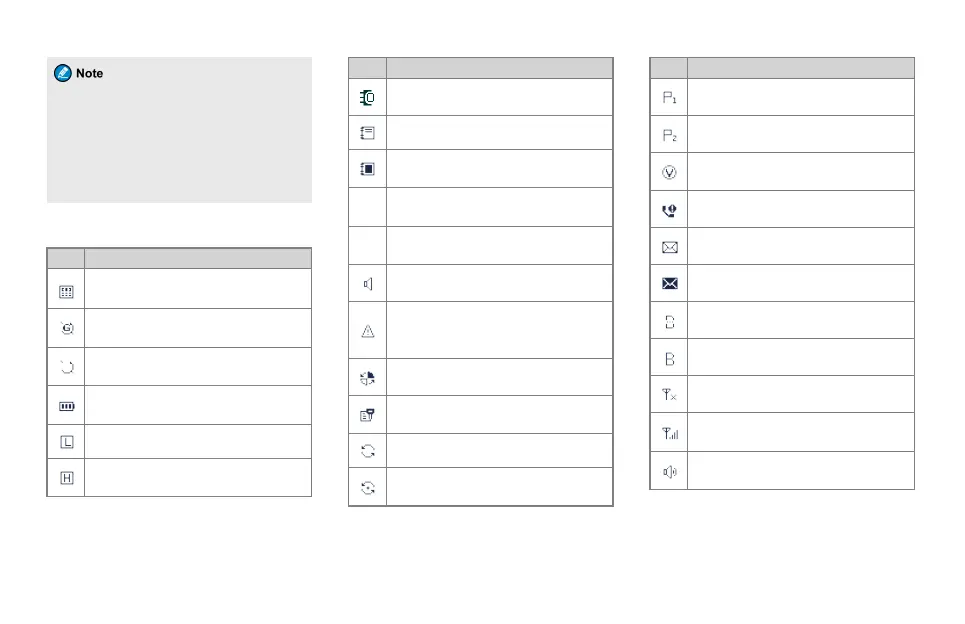Click the solid letter B icon

(670, 359)
